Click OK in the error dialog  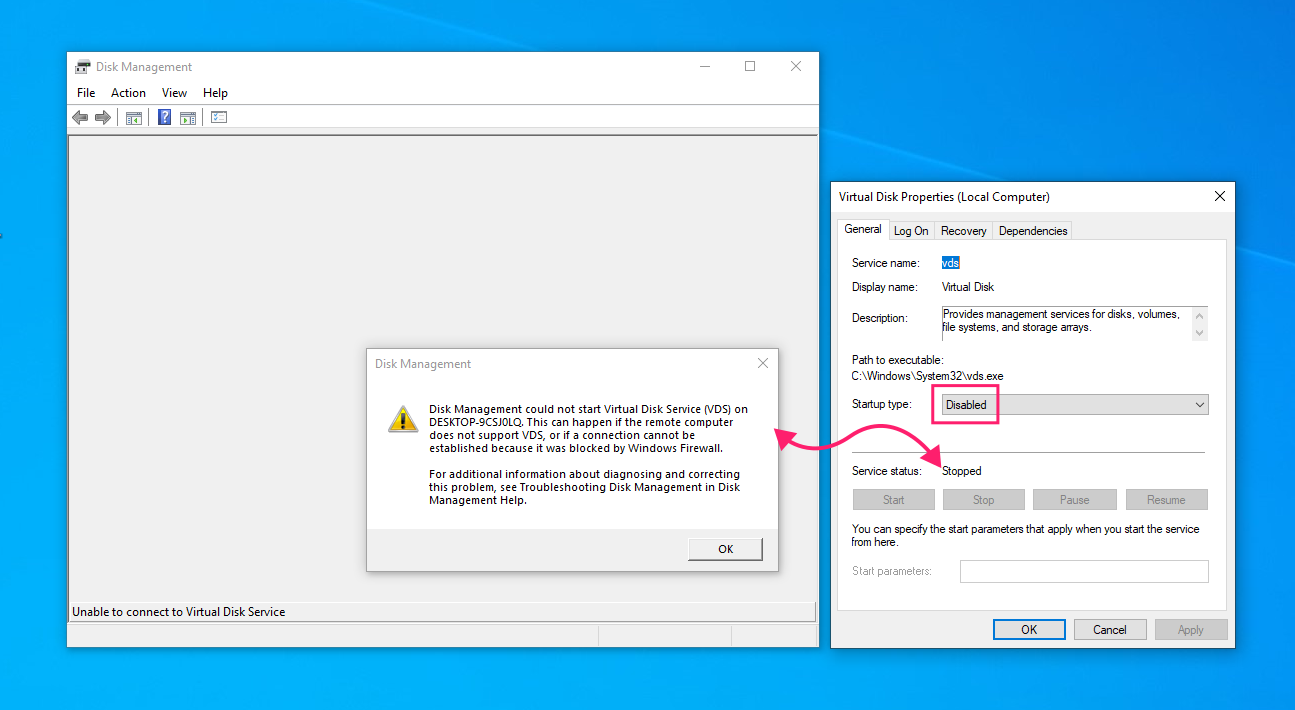pos(726,549)
